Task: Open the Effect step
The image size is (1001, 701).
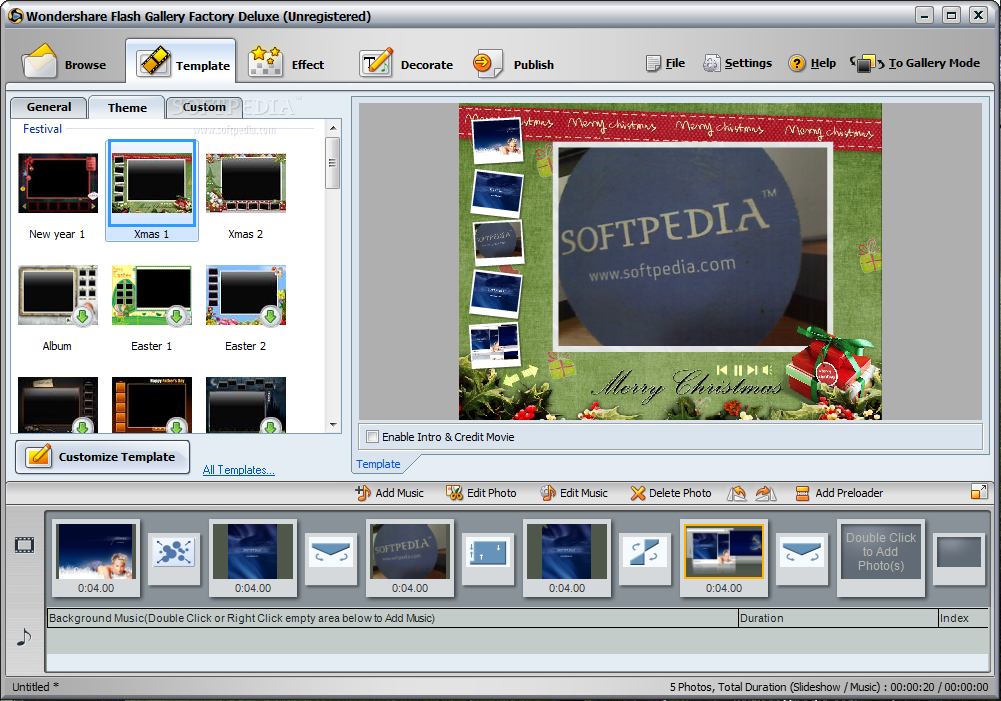Action: coord(287,64)
